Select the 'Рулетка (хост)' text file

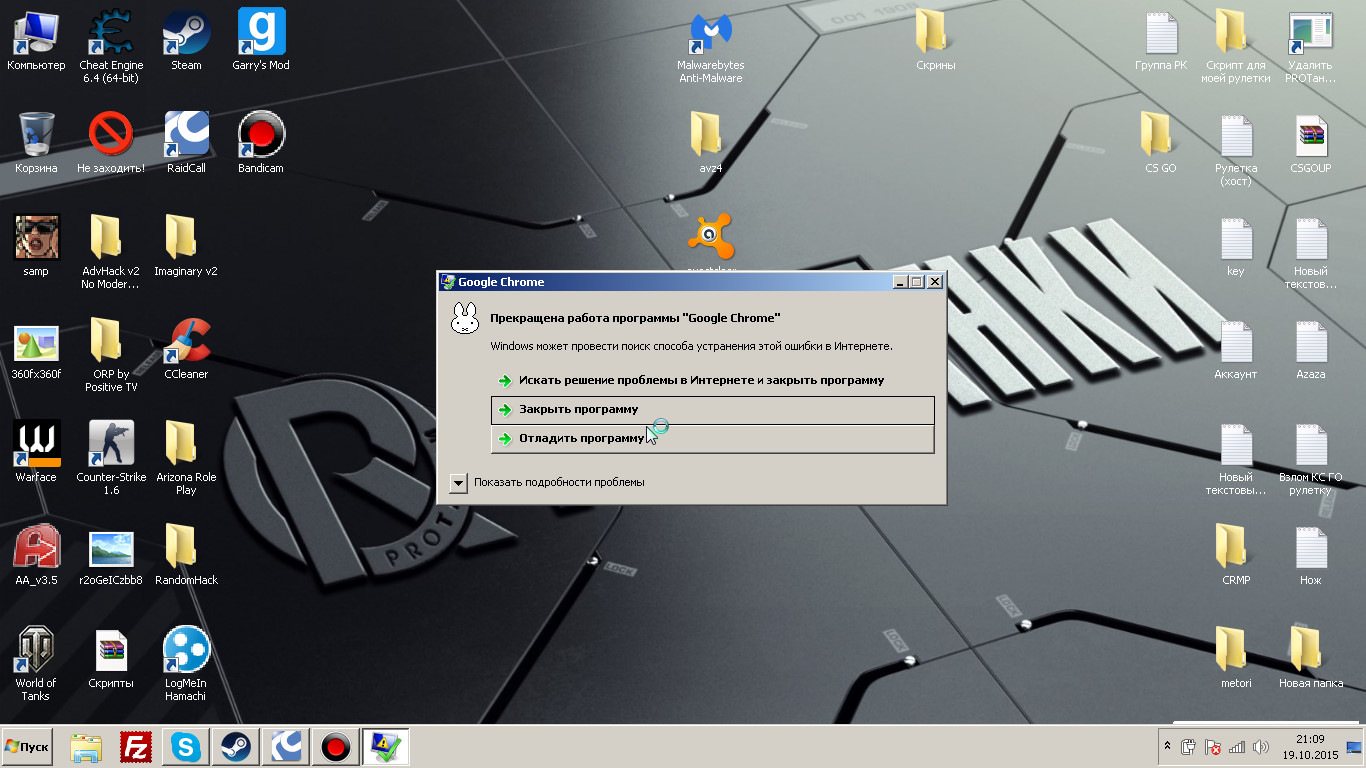point(1236,149)
